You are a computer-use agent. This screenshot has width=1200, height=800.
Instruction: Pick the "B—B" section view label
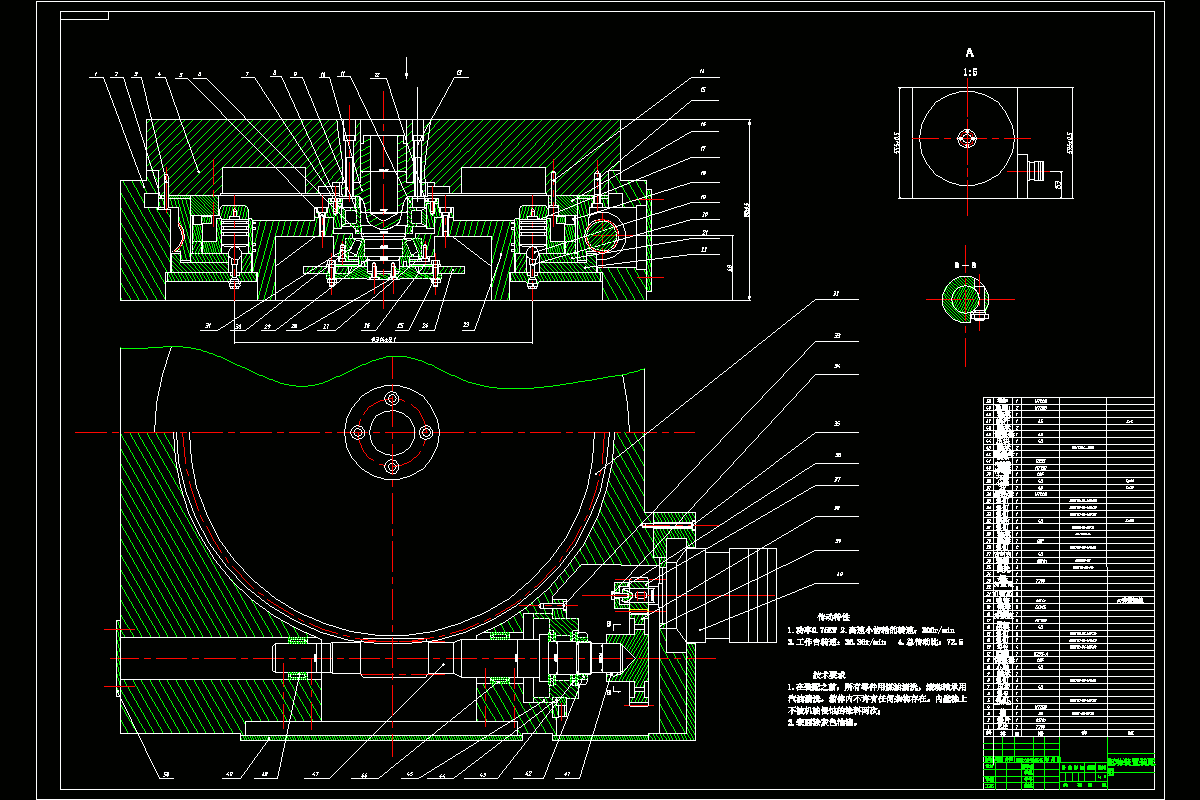[963, 263]
